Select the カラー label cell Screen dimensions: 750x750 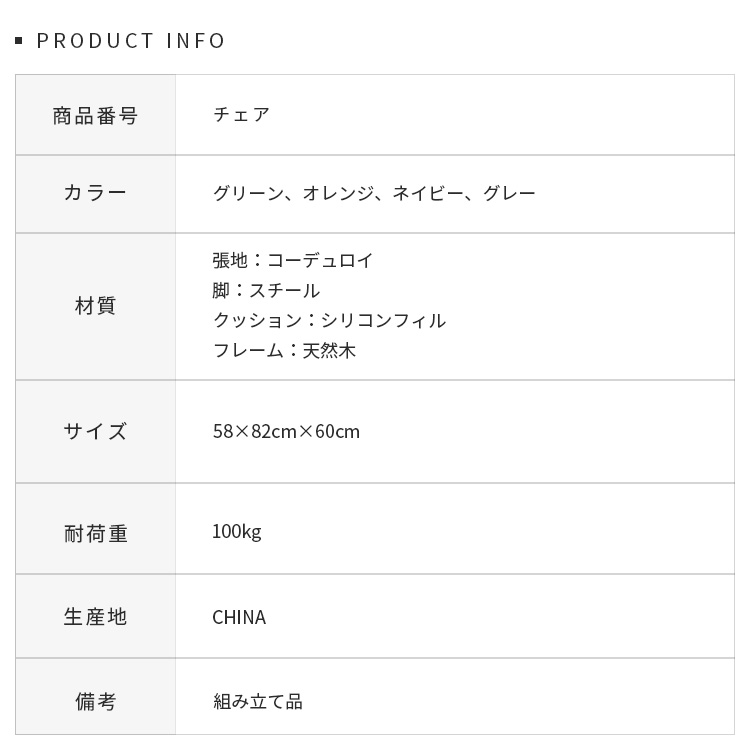[95, 193]
